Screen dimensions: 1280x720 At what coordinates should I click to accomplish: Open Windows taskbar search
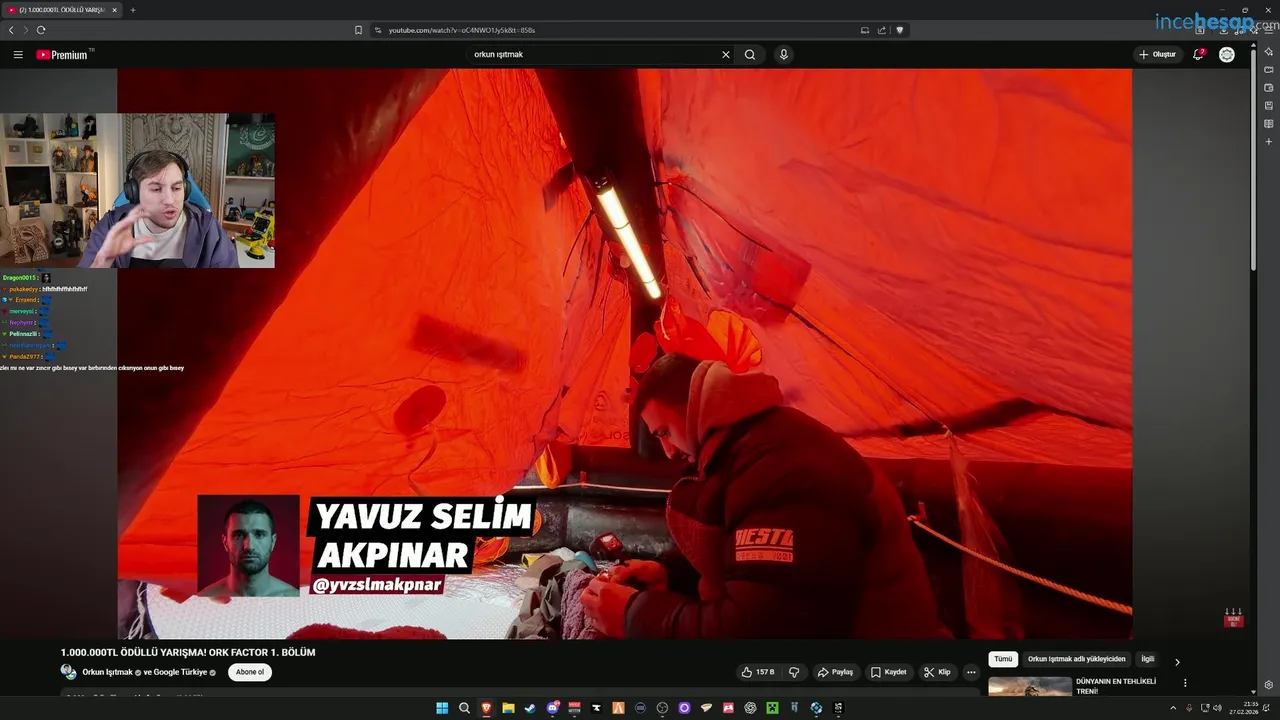coord(464,708)
